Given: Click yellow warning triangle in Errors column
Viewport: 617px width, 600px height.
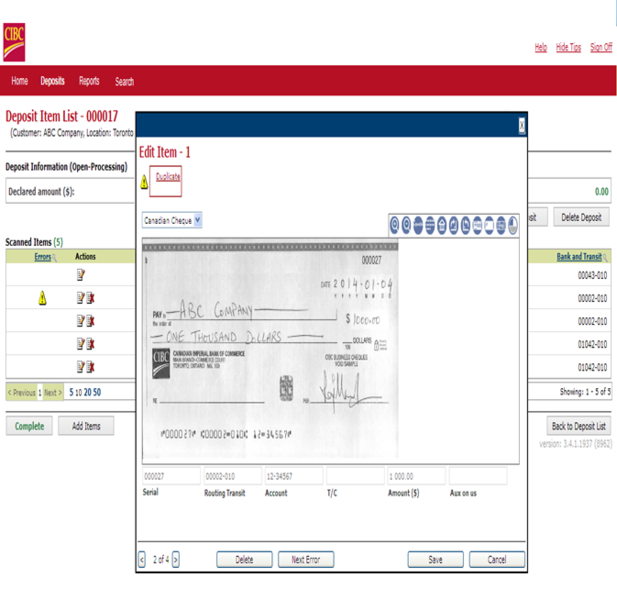Looking at the screenshot, I should pos(42,298).
